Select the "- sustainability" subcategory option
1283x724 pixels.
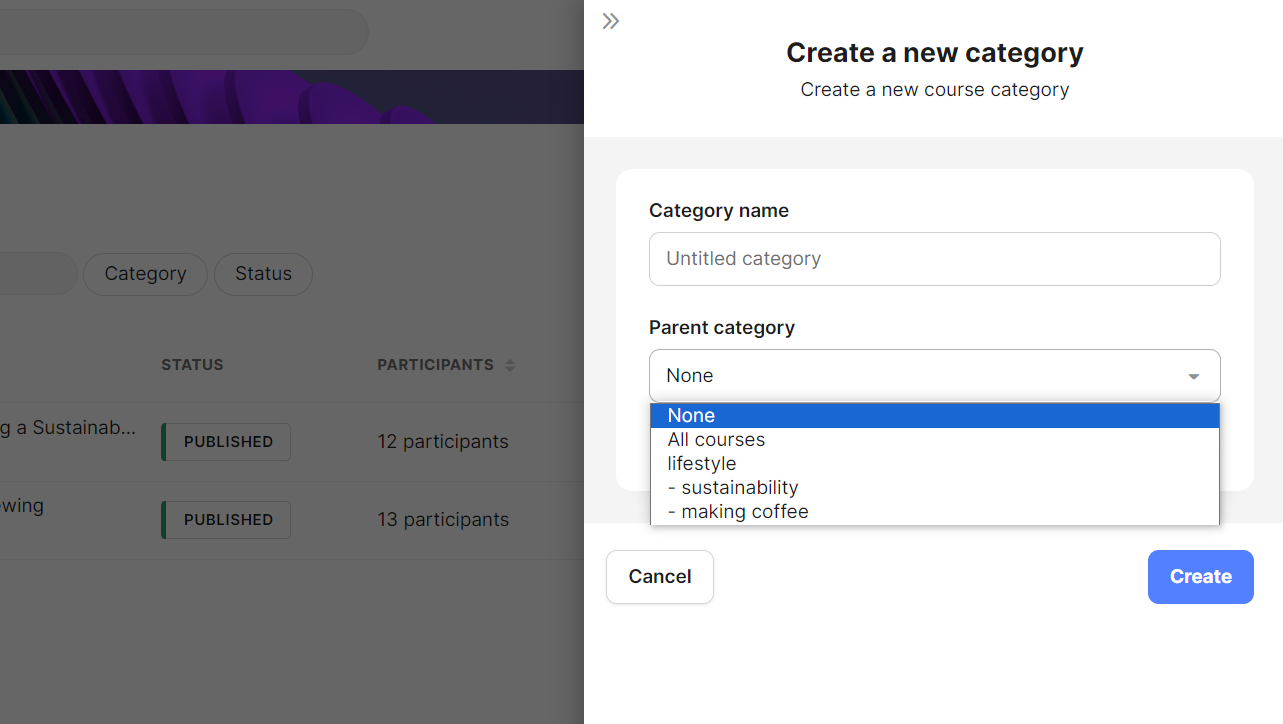tap(733, 488)
